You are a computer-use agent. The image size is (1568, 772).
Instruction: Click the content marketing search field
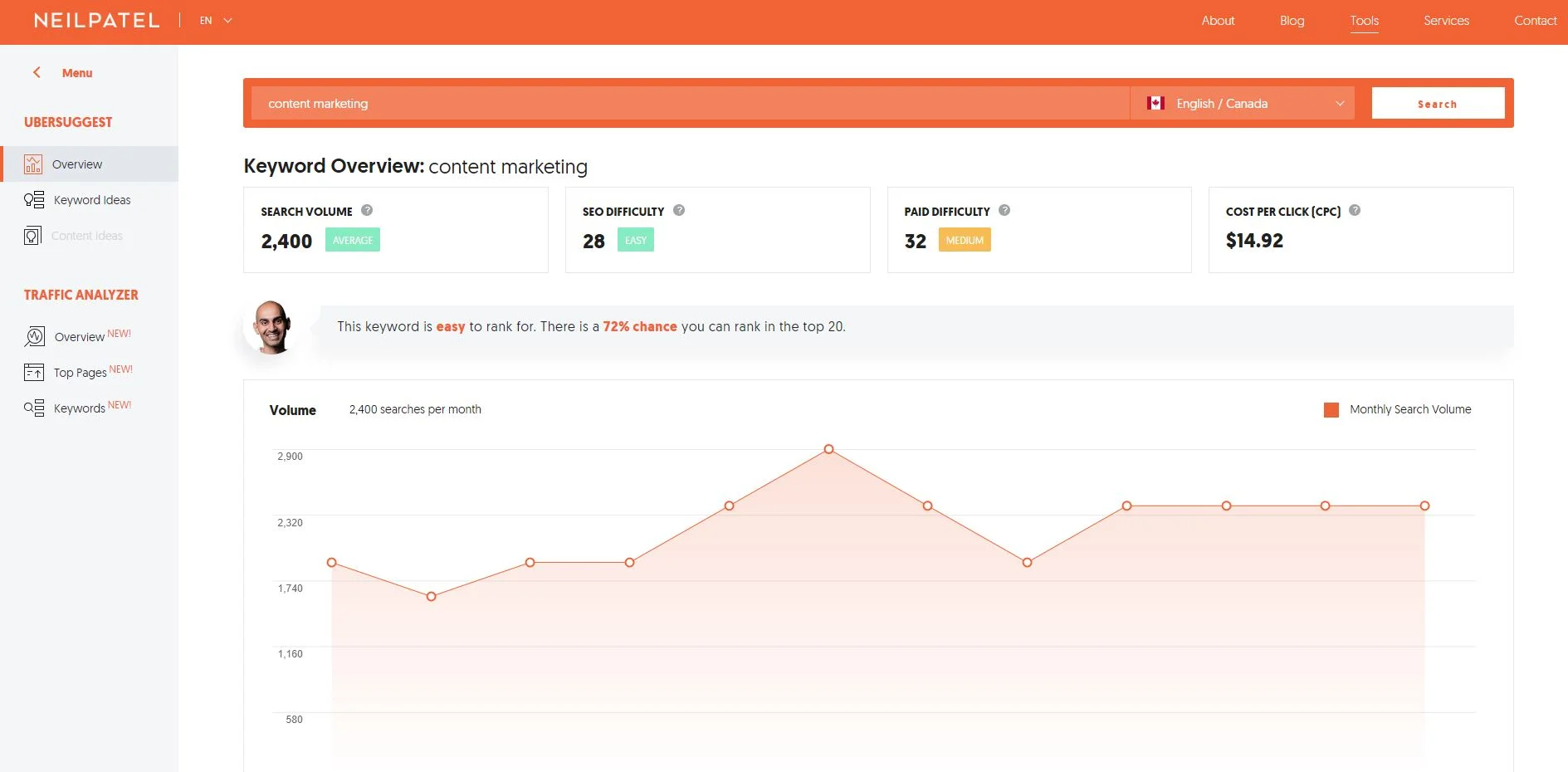691,103
